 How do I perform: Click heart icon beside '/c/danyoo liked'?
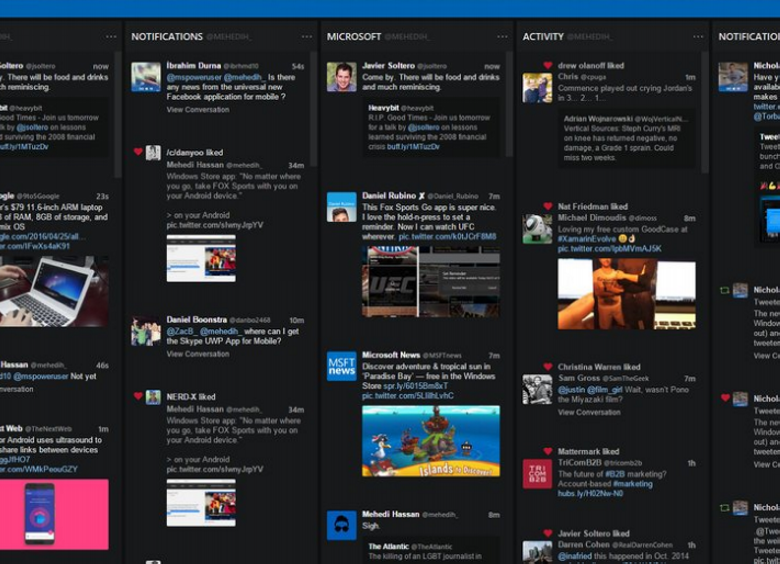[x=139, y=152]
